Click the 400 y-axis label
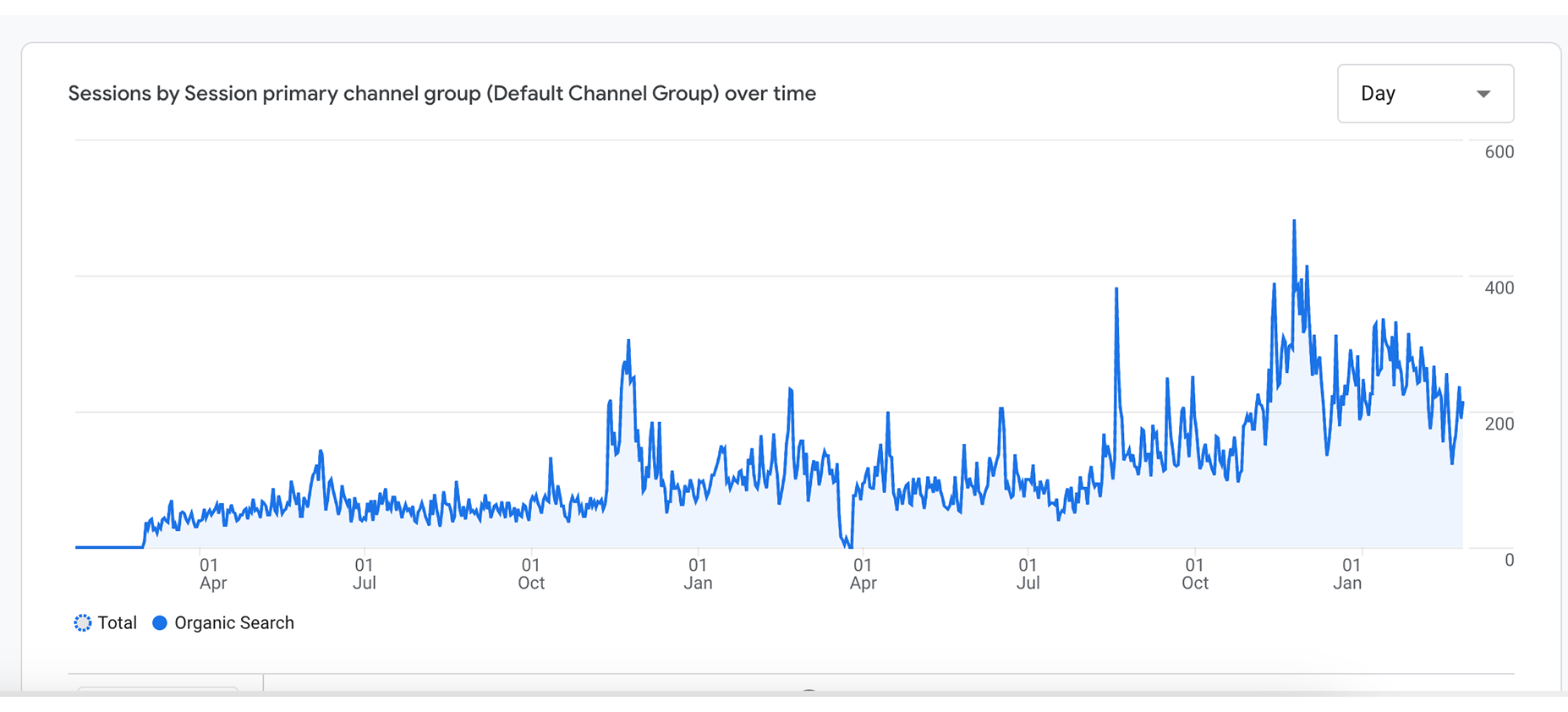 pos(1499,288)
